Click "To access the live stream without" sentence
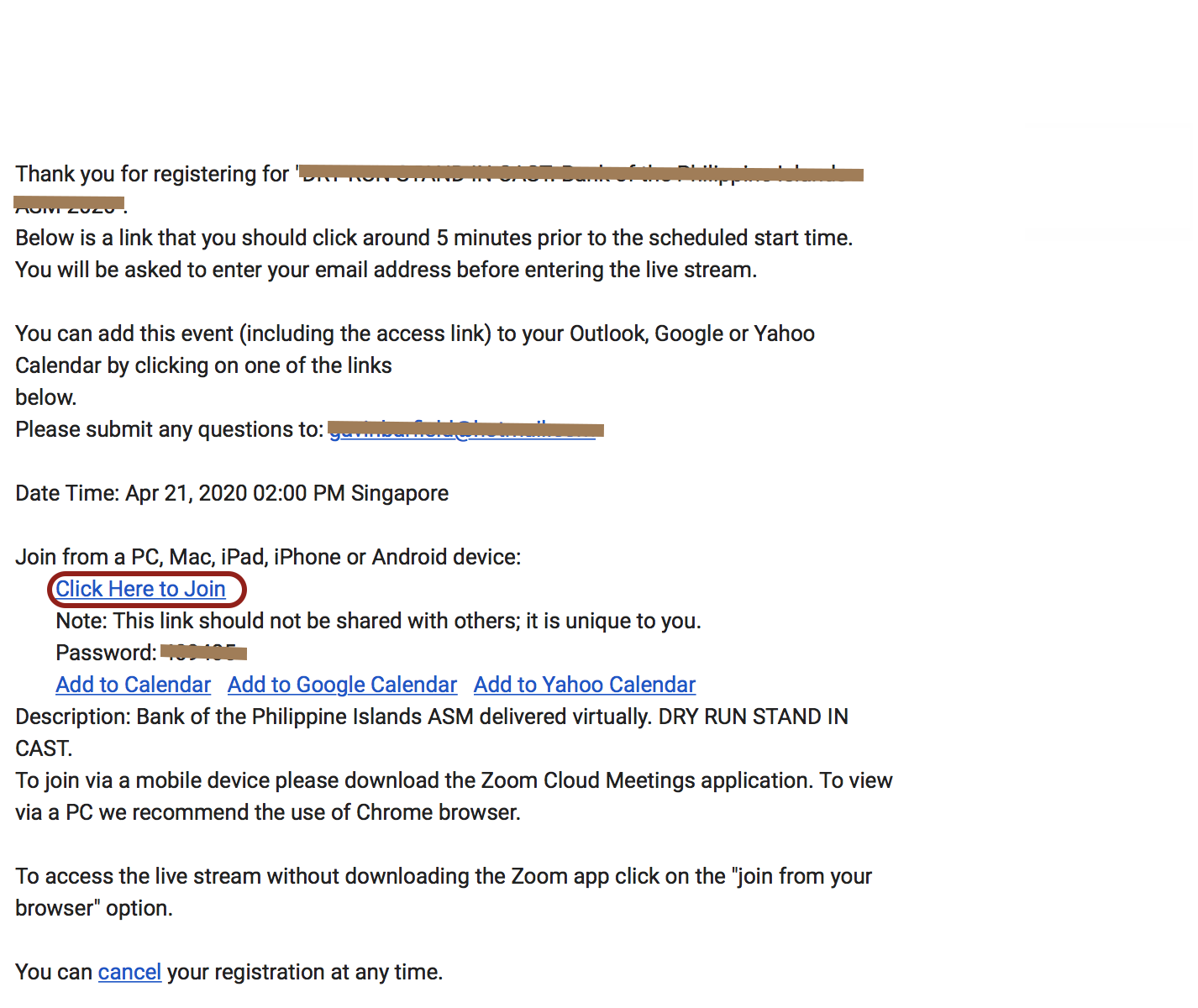 click(x=444, y=892)
